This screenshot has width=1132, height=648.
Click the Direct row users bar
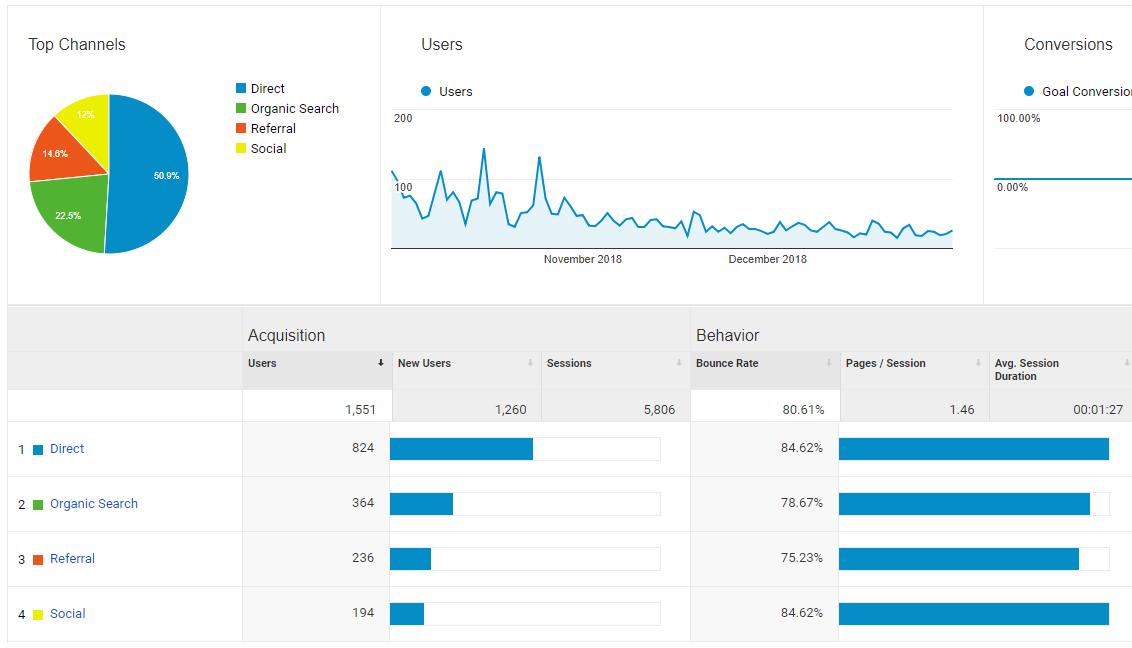pyautogui.click(x=461, y=449)
